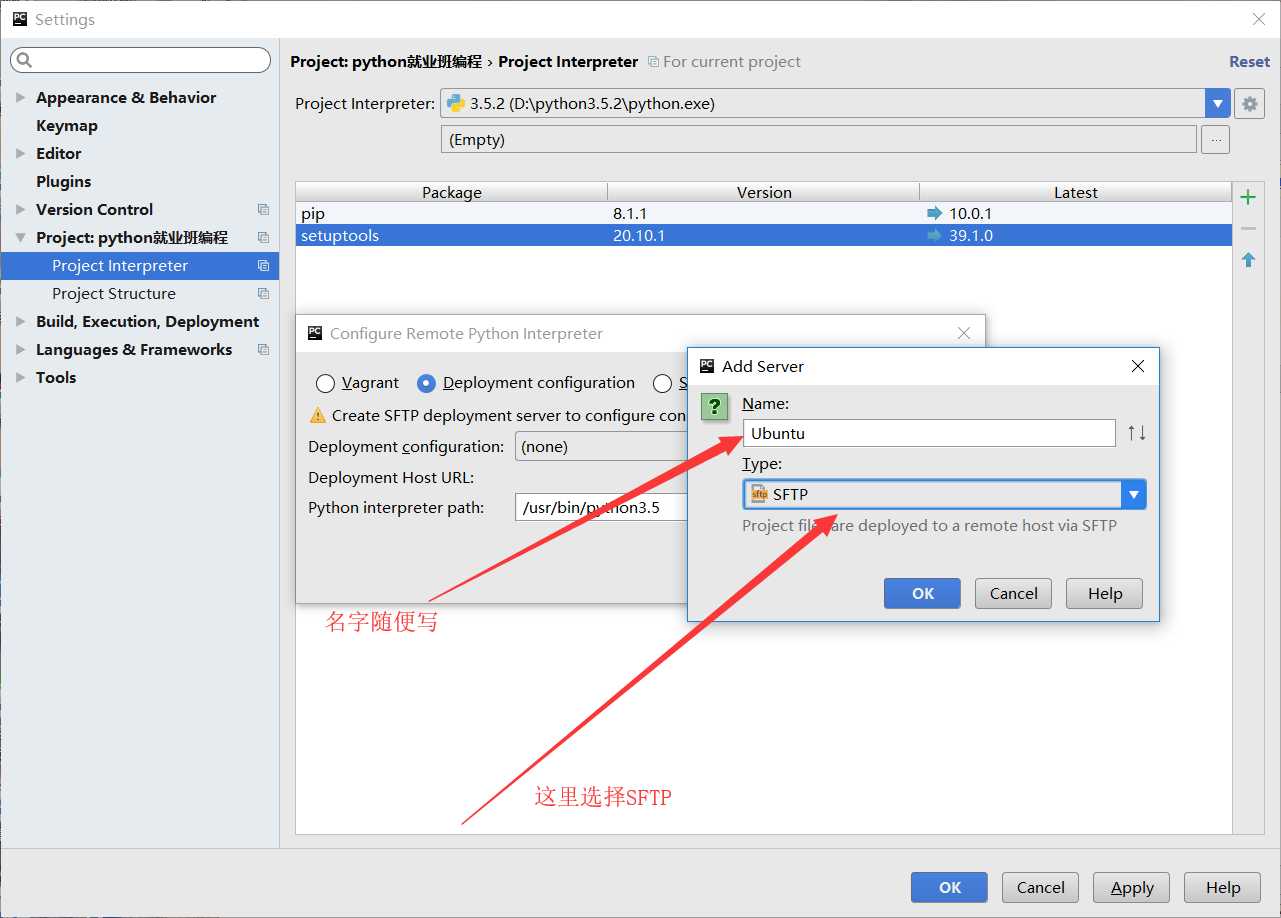Click Help in the Add Server dialog
Image resolution: width=1281 pixels, height=918 pixels.
tap(1104, 593)
